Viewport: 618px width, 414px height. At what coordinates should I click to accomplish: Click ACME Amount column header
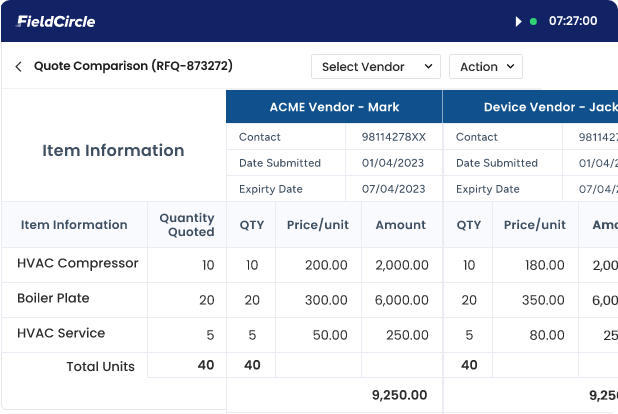(400, 225)
